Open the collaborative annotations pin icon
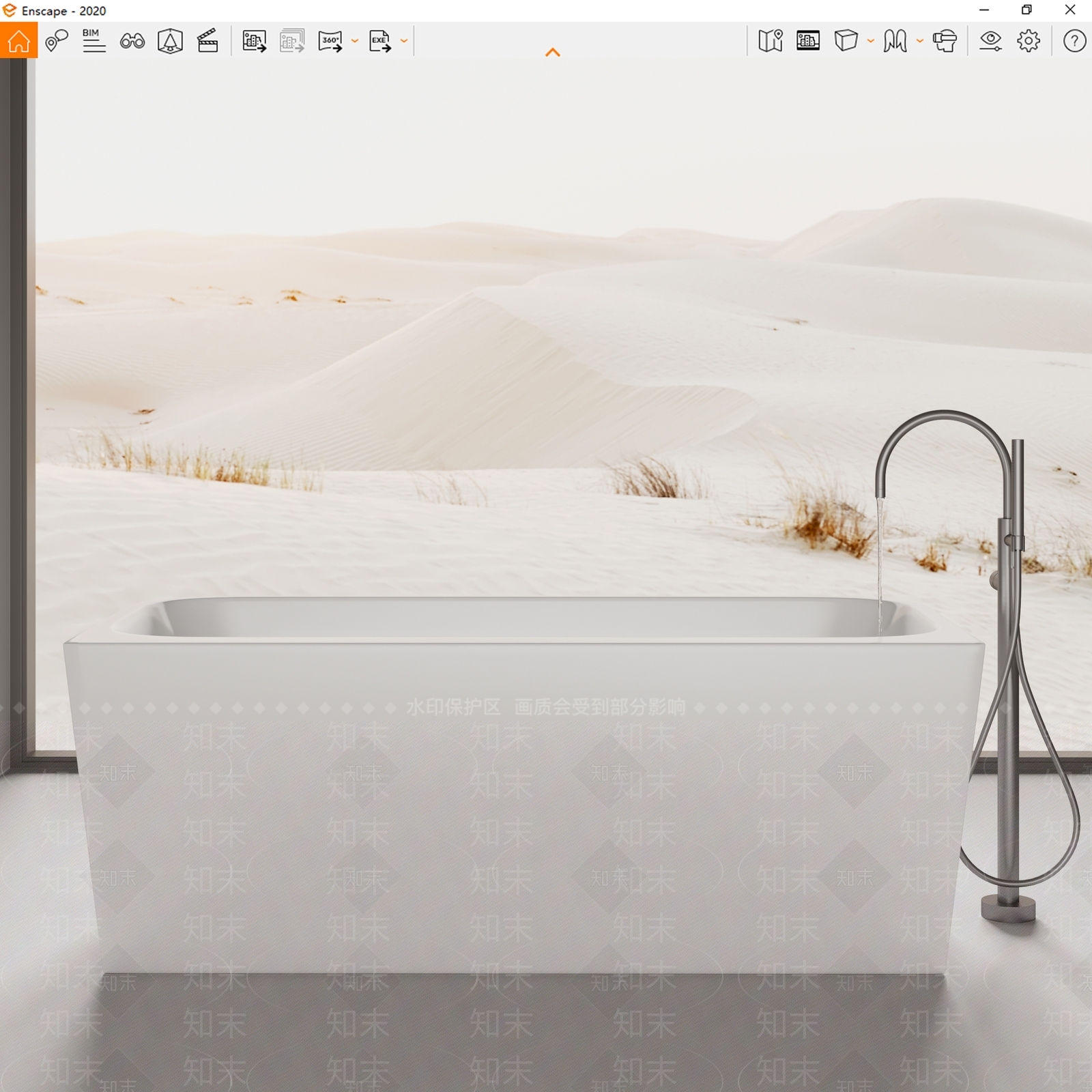 pos(57,41)
